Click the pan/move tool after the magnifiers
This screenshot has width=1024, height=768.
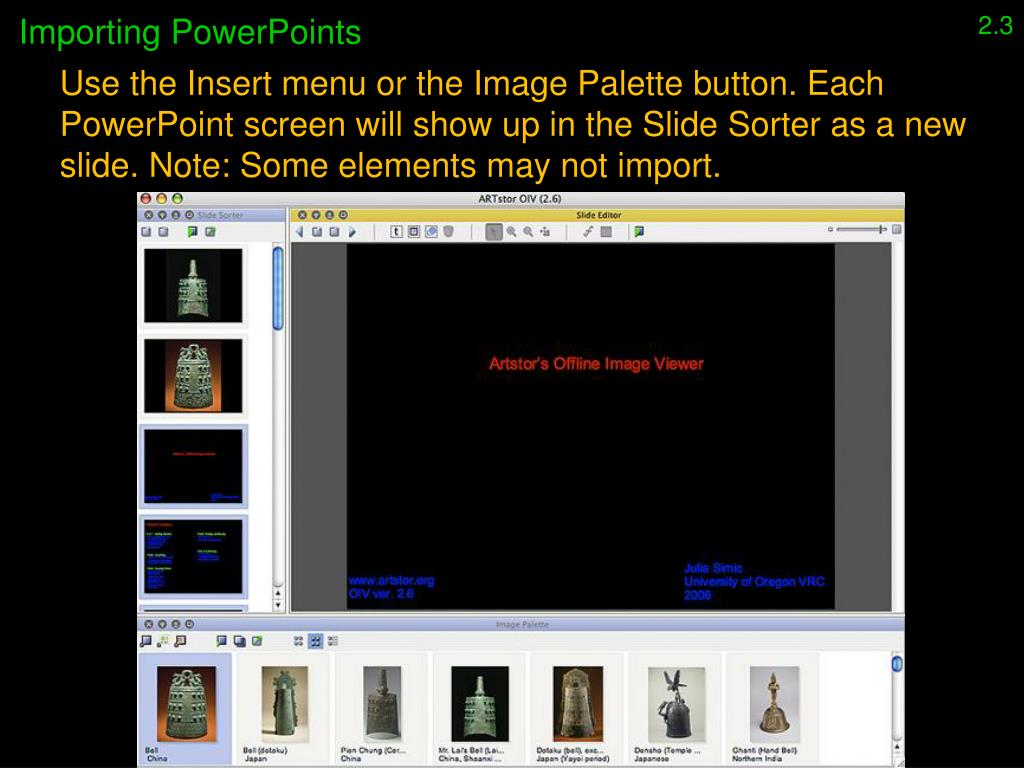[545, 232]
